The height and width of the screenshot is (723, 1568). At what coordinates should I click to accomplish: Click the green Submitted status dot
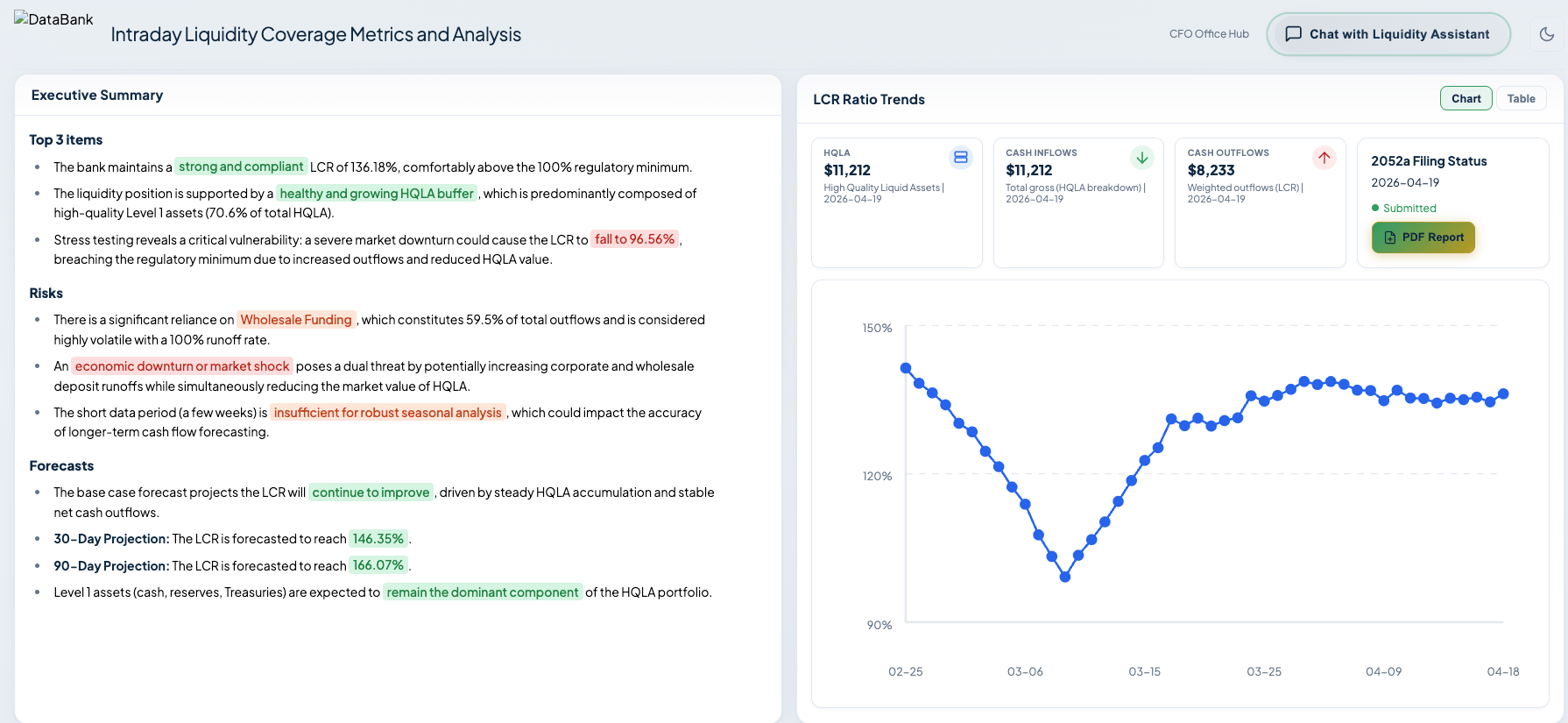(x=1375, y=208)
